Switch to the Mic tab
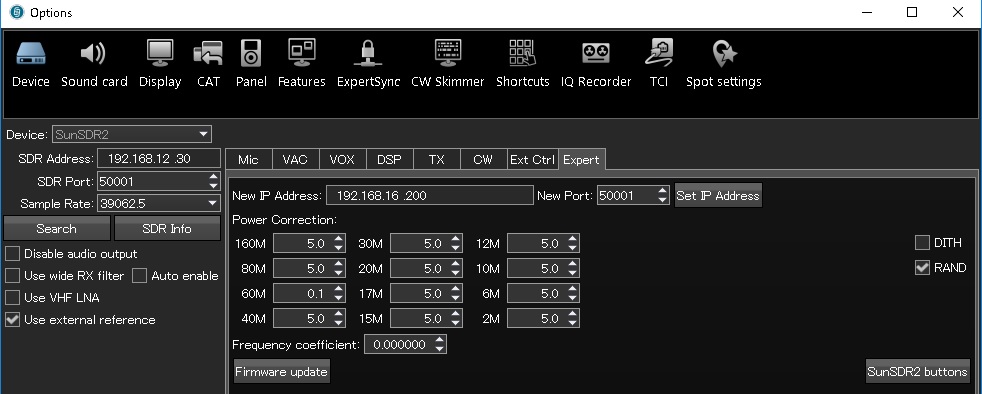 [x=249, y=160]
